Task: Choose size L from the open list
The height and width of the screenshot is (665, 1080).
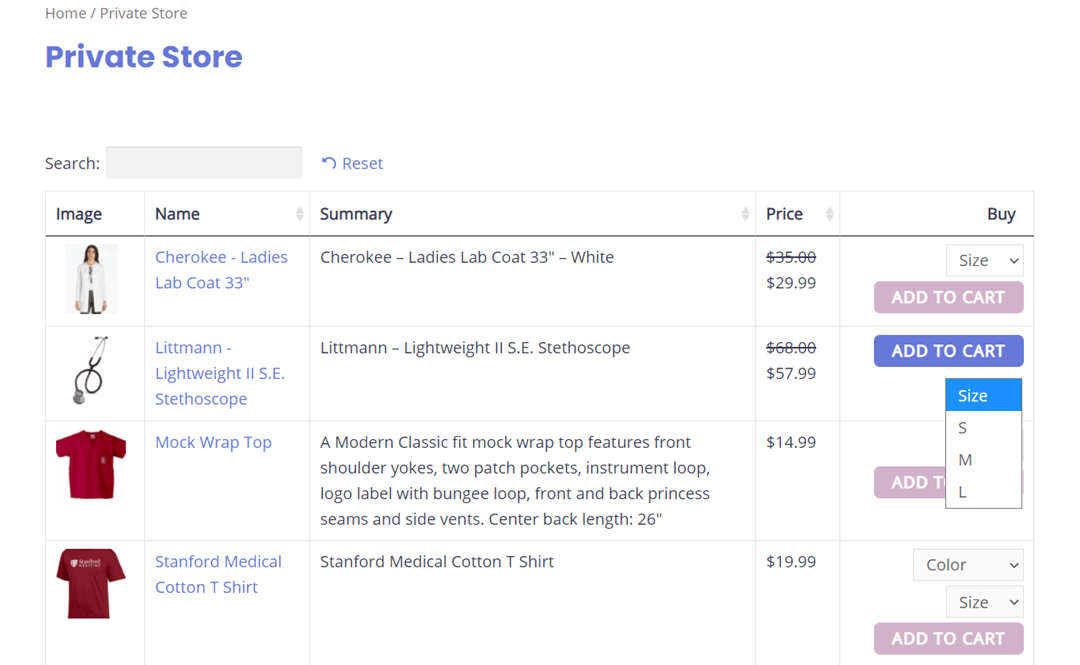Action: click(x=984, y=492)
